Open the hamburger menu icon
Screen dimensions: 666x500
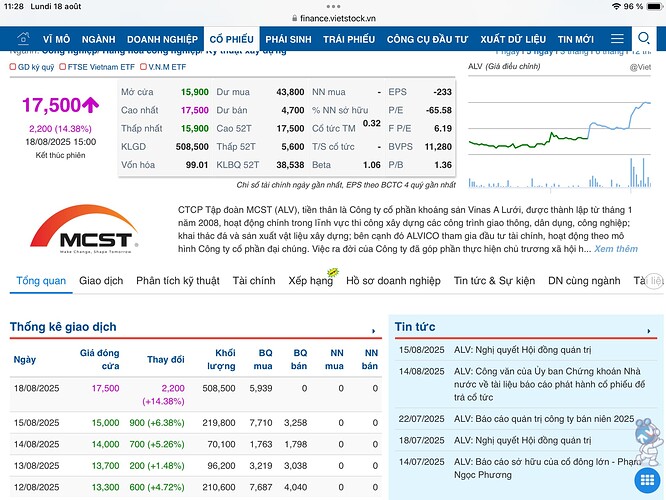(x=617, y=39)
